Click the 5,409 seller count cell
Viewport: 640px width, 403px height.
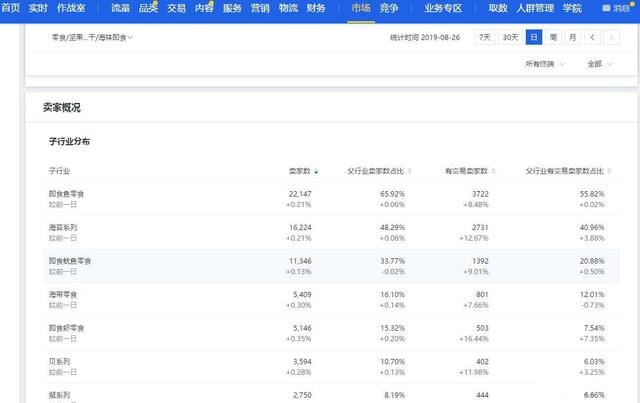(302, 294)
